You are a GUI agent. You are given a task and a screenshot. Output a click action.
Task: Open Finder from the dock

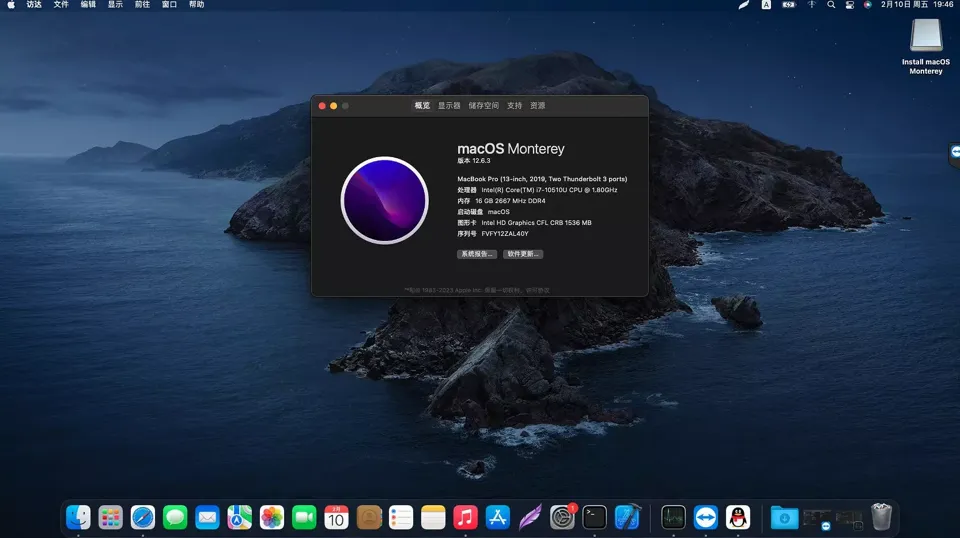click(78, 517)
